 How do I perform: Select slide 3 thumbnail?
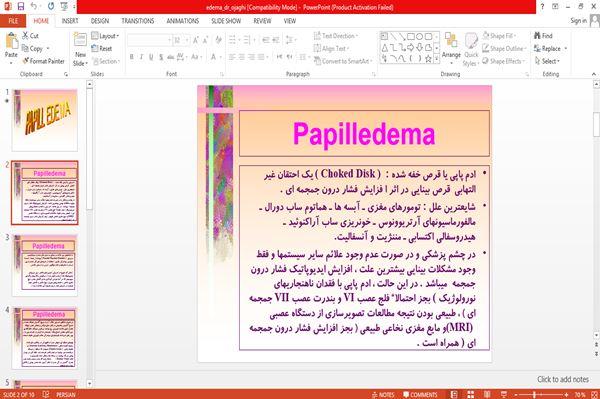click(x=45, y=265)
